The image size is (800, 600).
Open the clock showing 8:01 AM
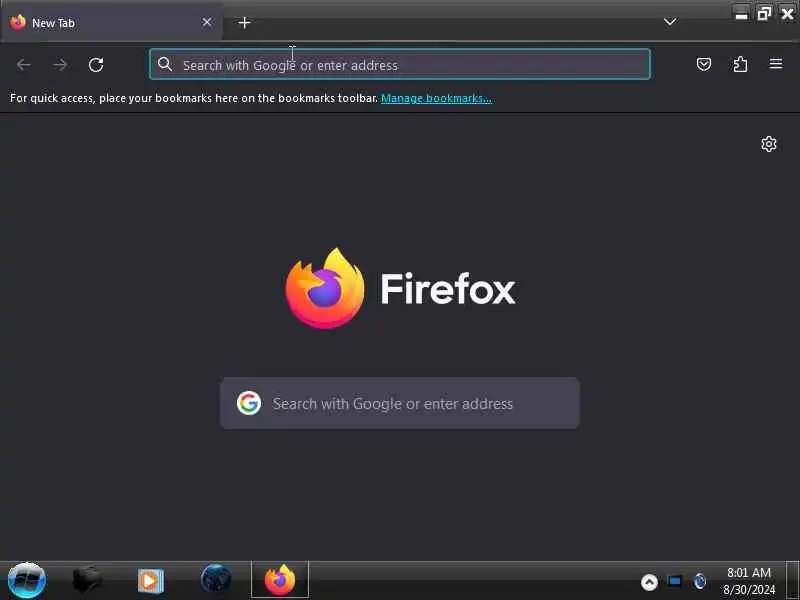point(748,581)
